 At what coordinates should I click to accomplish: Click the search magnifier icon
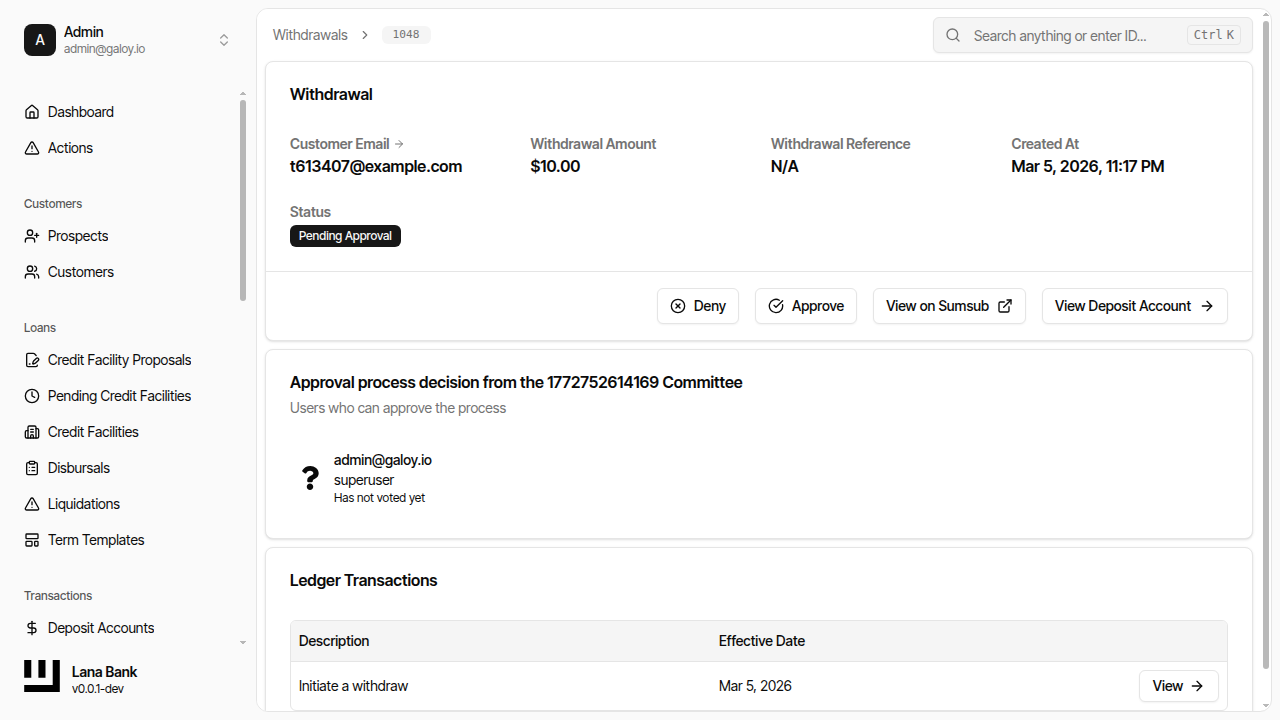(952, 35)
